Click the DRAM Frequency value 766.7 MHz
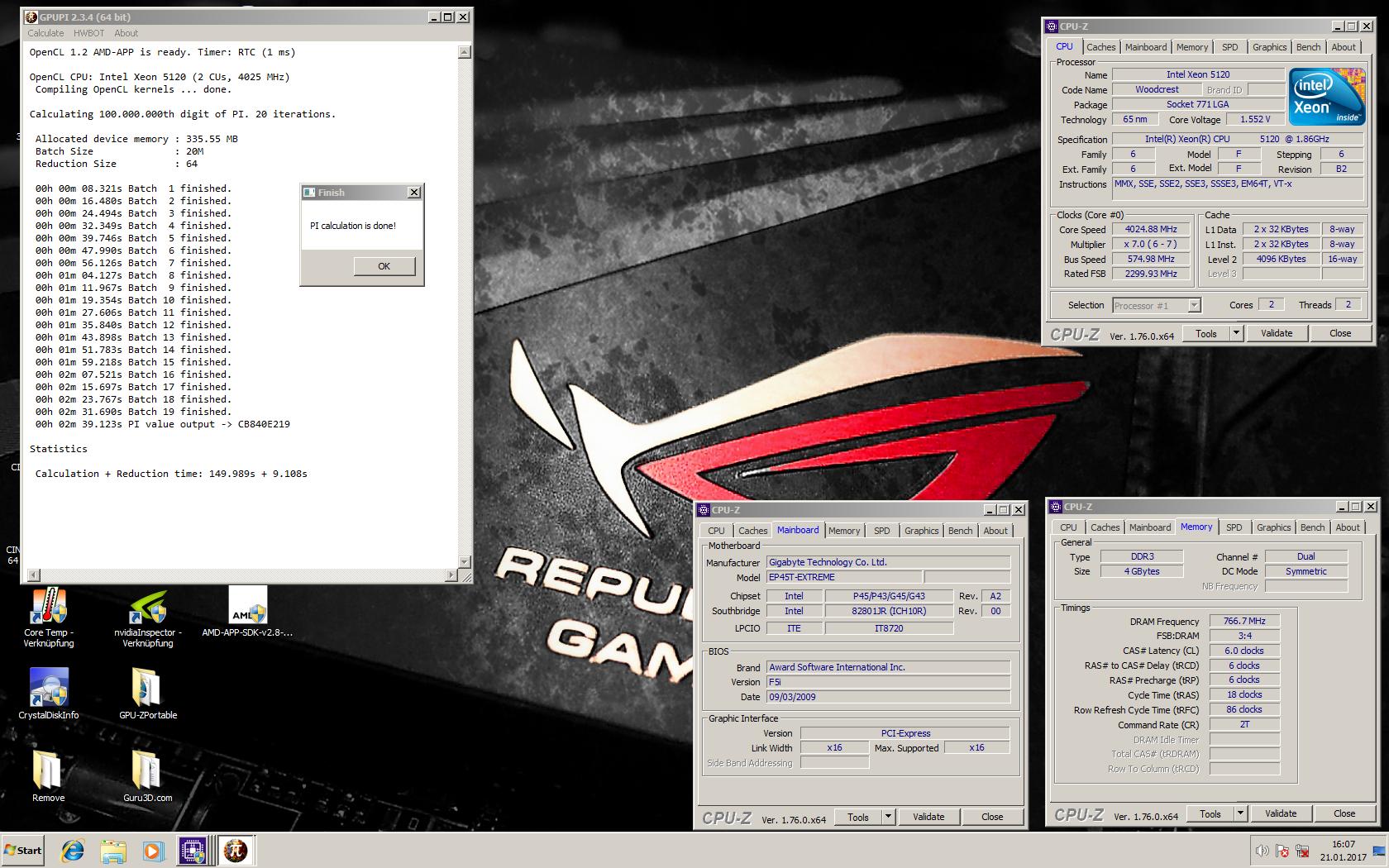Screen dimensions: 1389x868 pos(1244,621)
